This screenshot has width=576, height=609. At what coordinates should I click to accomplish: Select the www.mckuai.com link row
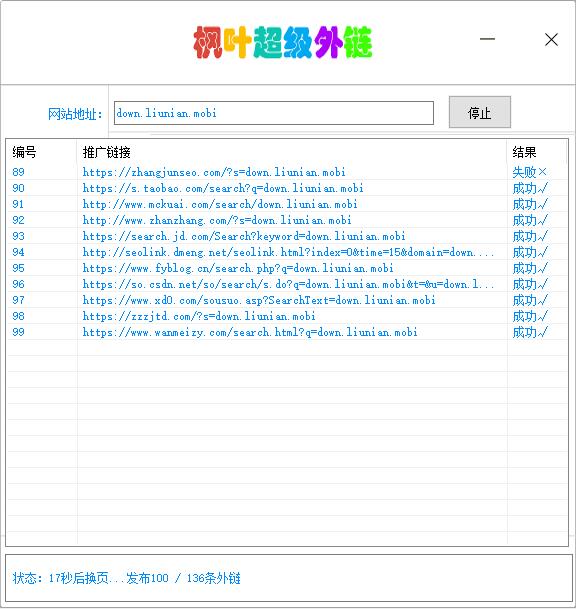pos(287,204)
